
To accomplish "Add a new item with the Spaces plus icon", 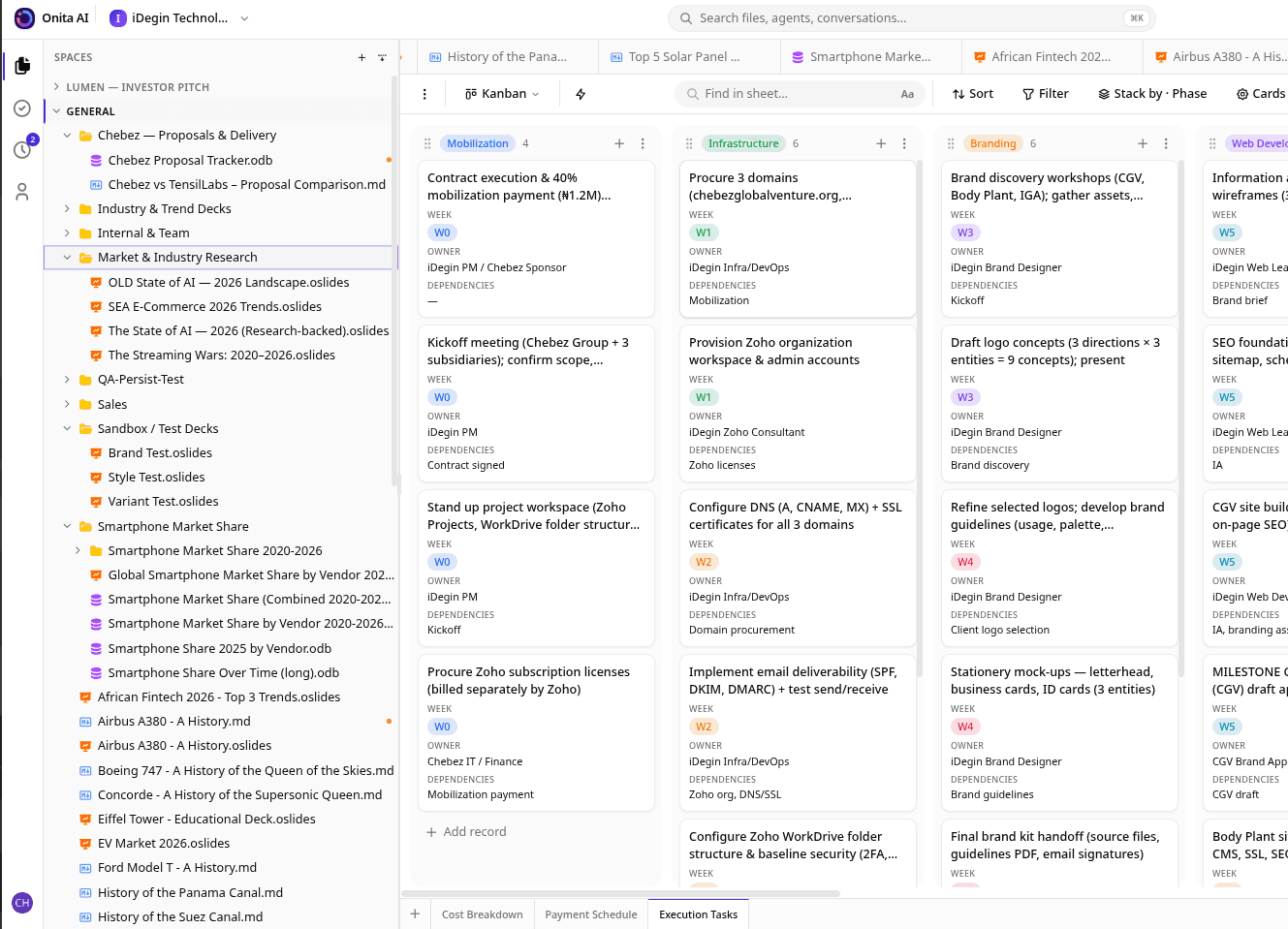I will point(361,58).
